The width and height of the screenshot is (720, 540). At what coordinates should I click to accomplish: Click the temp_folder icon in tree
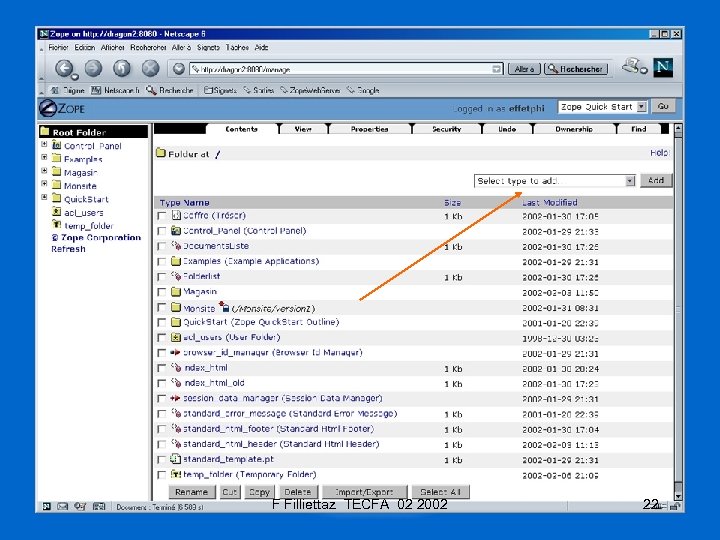tap(56, 225)
